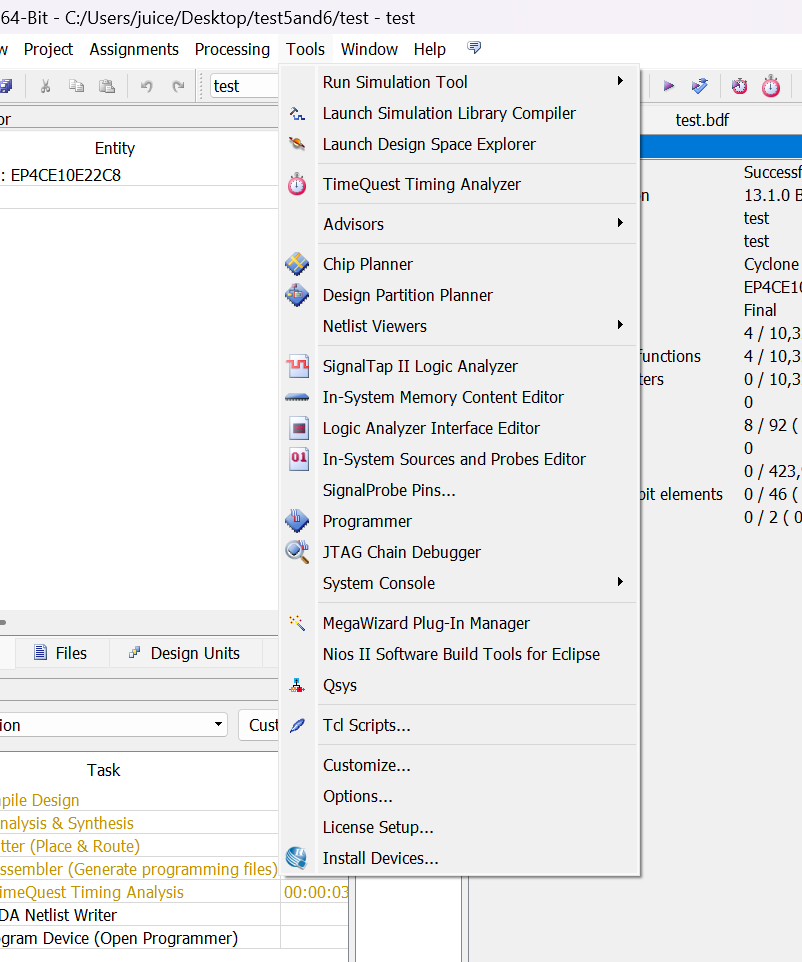
Task: Click the feedback speech bubble icon
Action: tap(474, 47)
